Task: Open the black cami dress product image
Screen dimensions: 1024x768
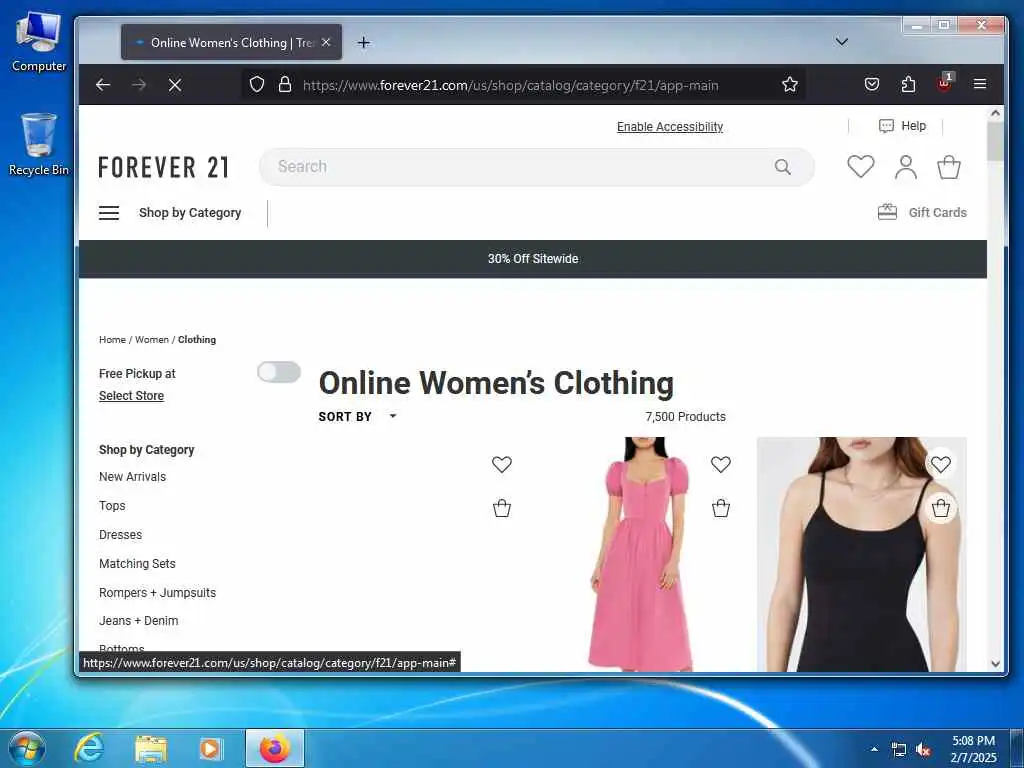Action: point(861,554)
